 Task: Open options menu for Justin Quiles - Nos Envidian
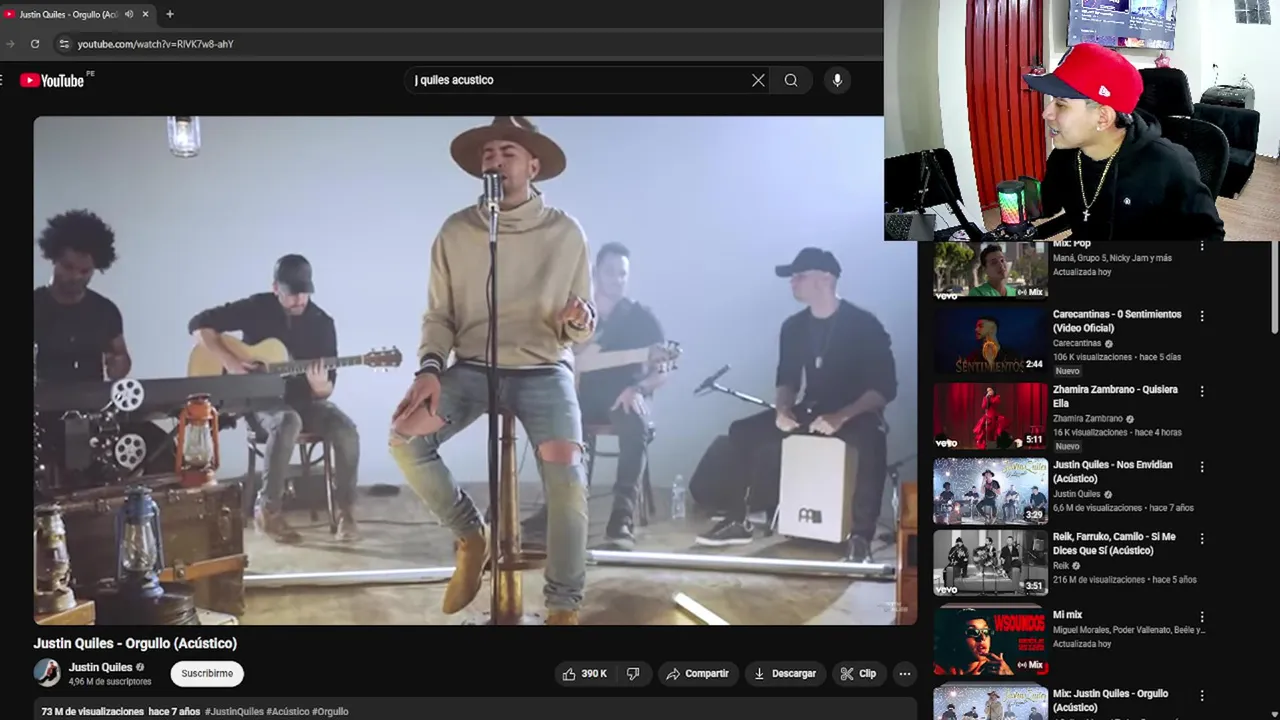(1202, 467)
